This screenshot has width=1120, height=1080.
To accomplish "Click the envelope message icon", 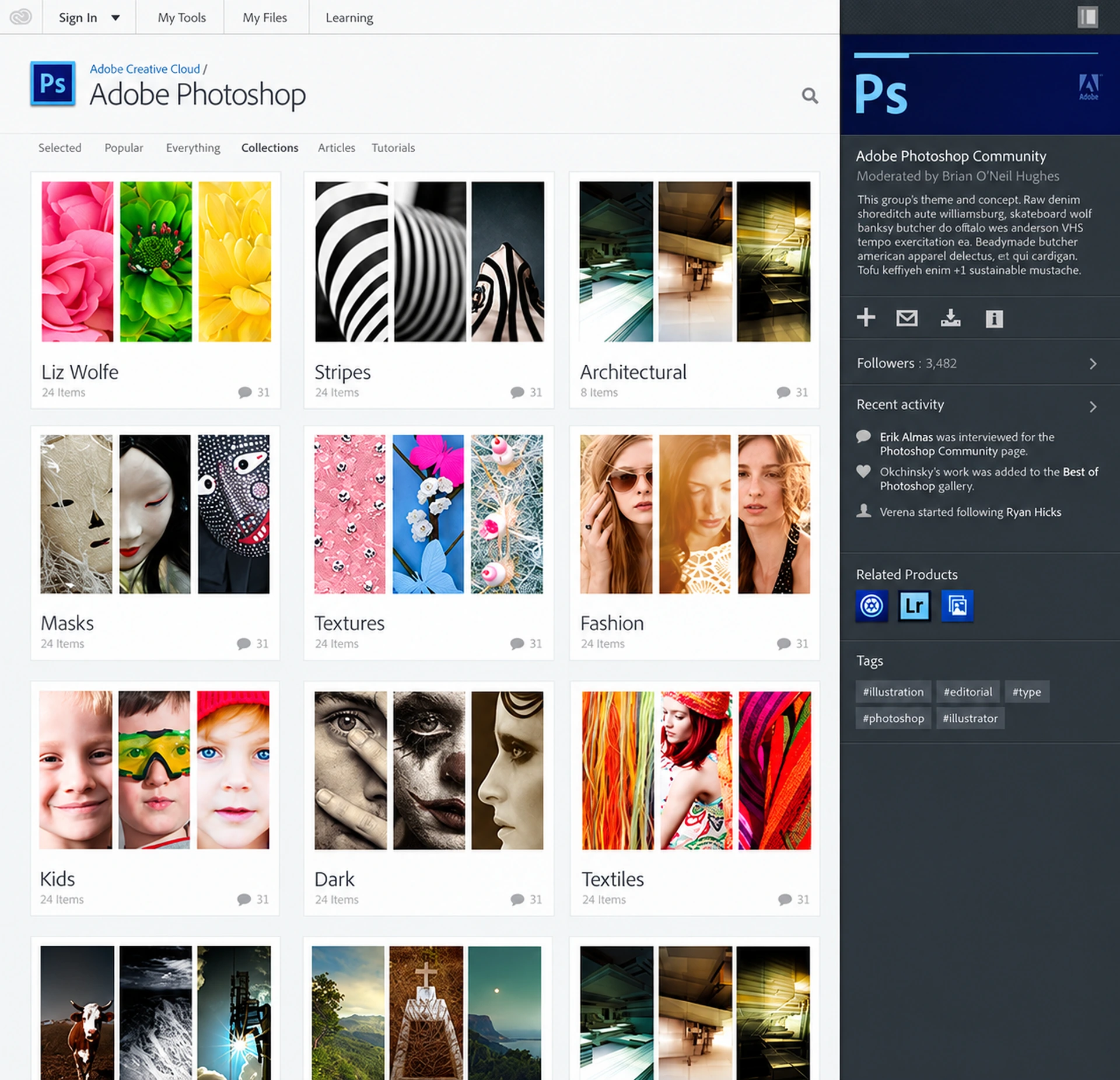I will click(907, 318).
